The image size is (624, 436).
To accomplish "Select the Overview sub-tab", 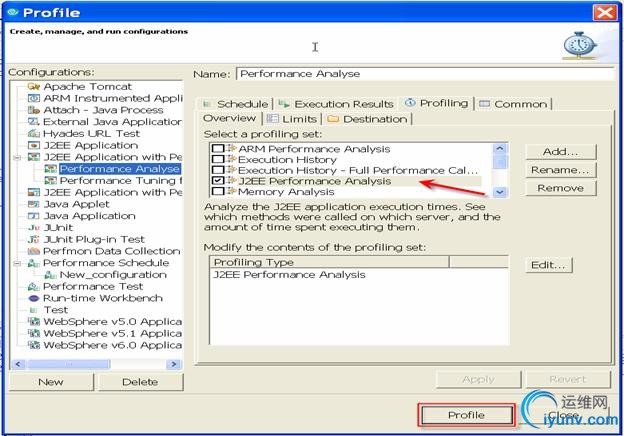I will coord(230,118).
